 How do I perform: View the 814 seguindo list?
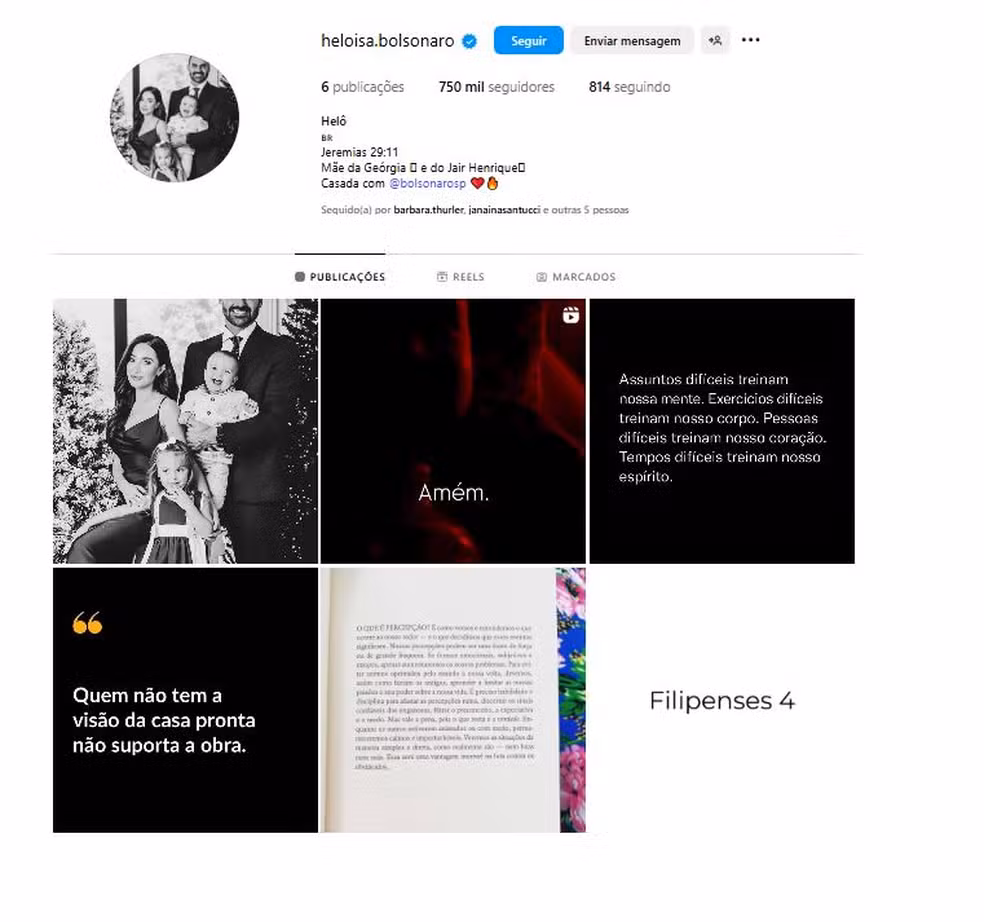click(x=629, y=87)
